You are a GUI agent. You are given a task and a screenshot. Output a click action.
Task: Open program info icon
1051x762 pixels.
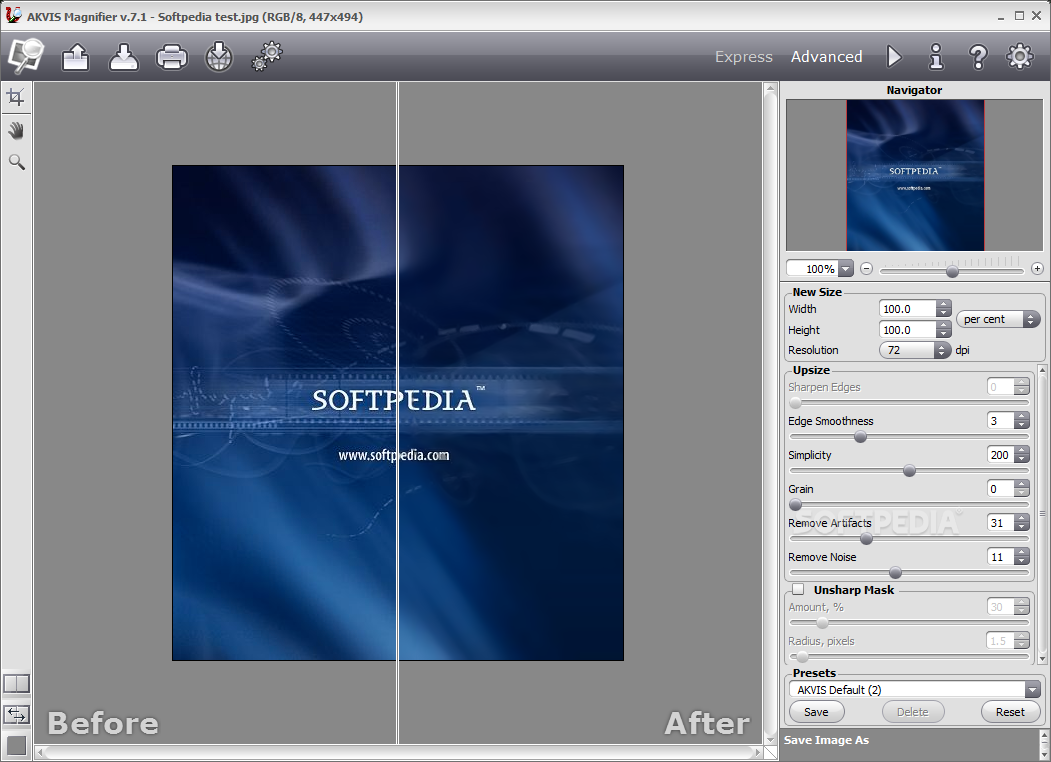tap(936, 57)
